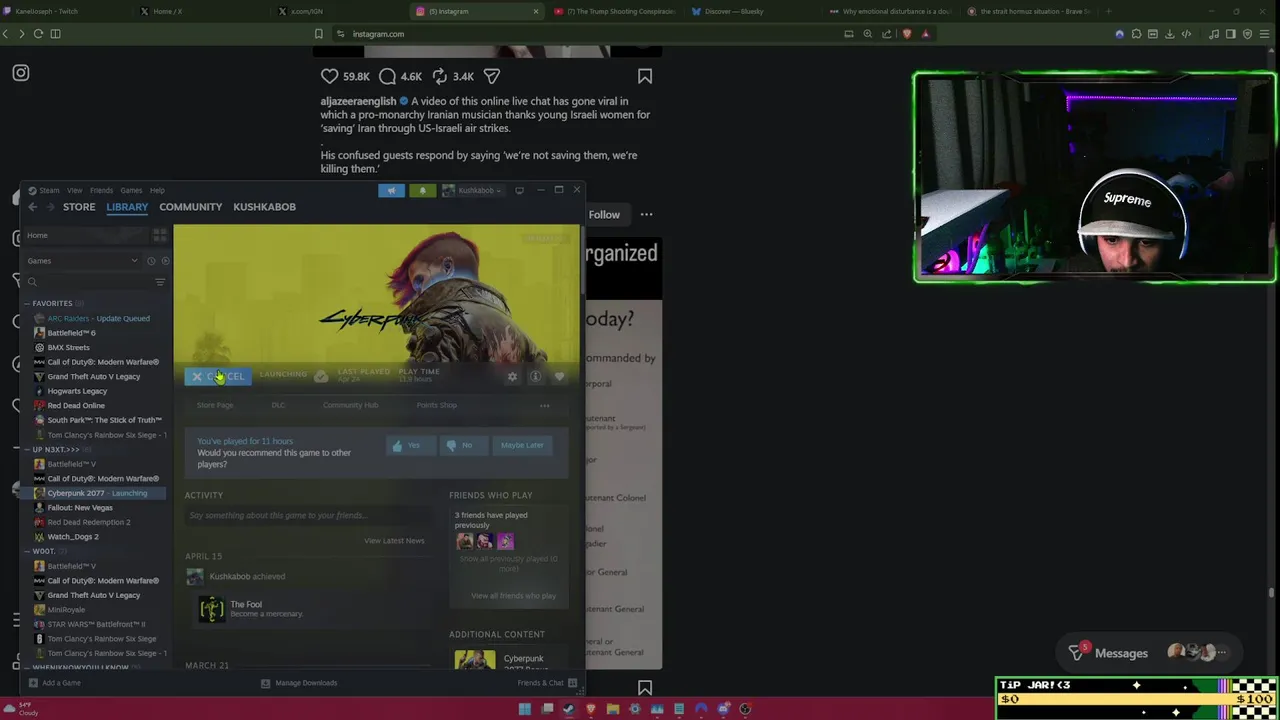Screen dimensions: 1280x720
Task: Click No on recommendation prompt
Action: coord(463,445)
